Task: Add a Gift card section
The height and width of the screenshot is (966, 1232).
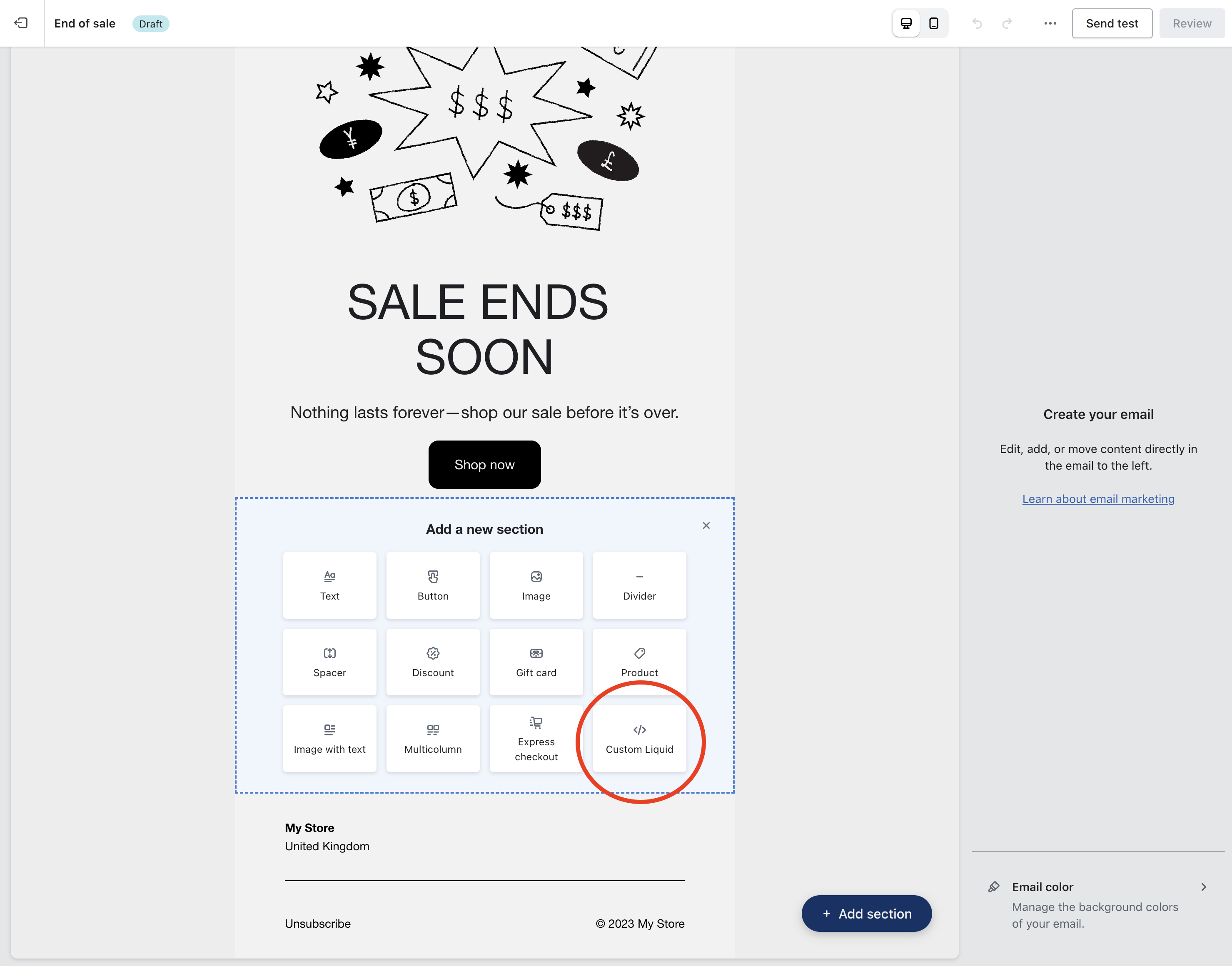Action: (536, 662)
